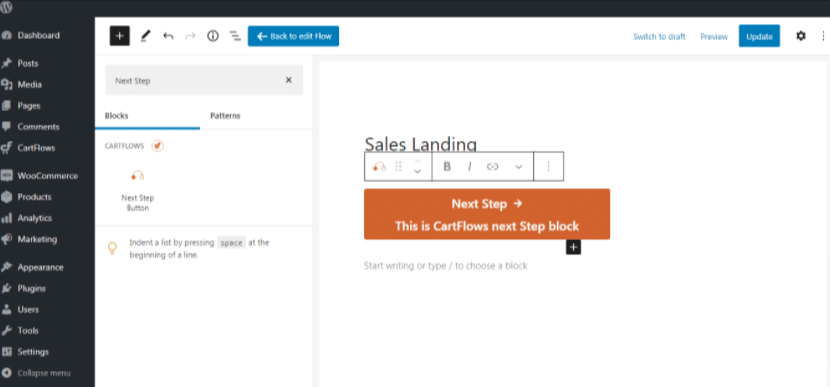
Task: Click the CARTFLOWS category label
Action: click(x=124, y=146)
